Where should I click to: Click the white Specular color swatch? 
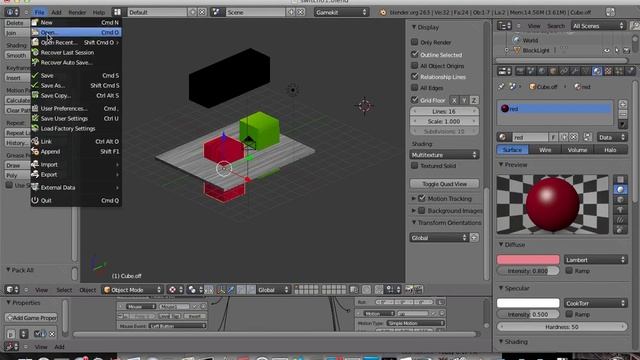[x=528, y=303]
